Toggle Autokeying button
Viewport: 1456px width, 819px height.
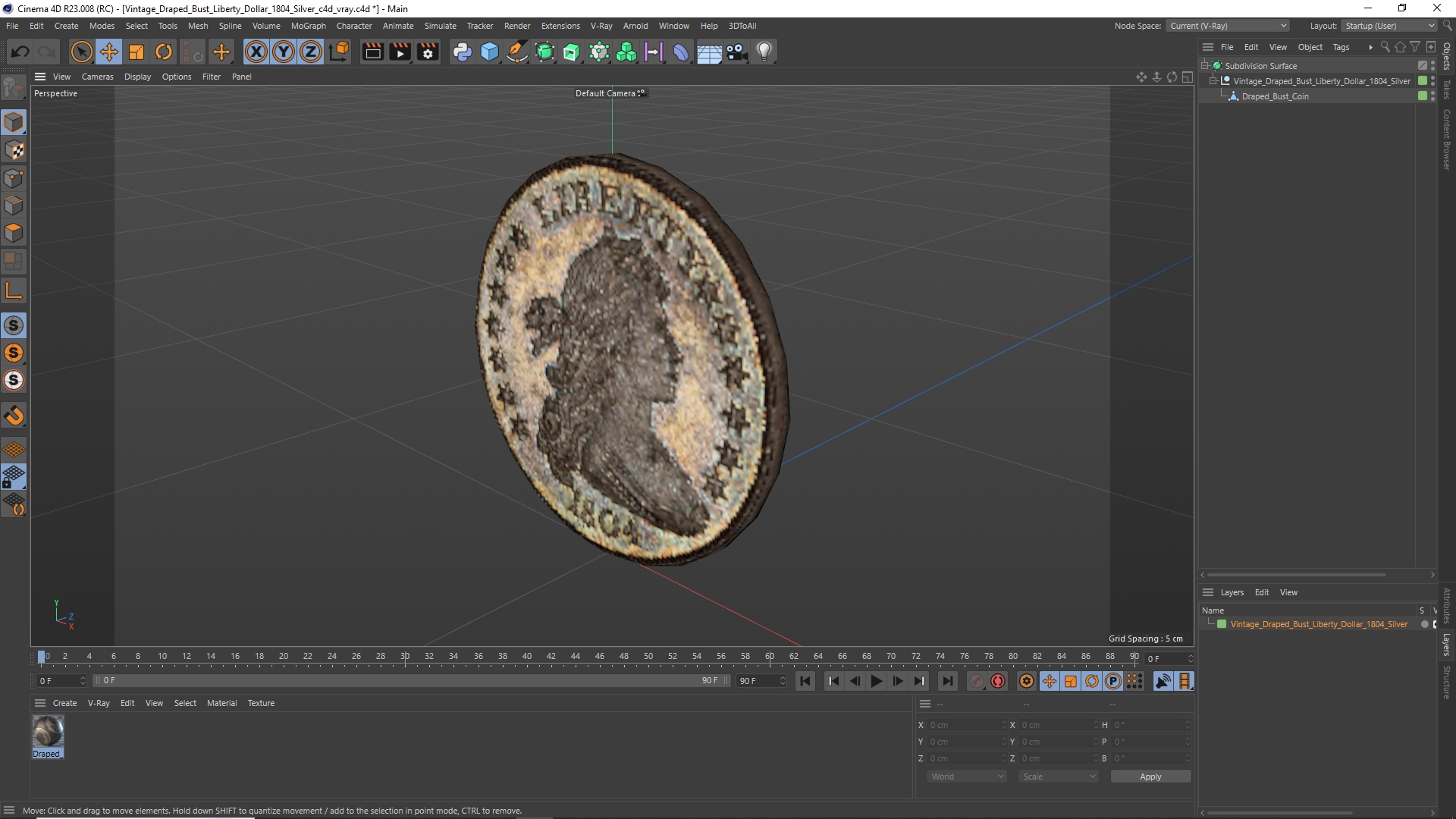pos(998,681)
